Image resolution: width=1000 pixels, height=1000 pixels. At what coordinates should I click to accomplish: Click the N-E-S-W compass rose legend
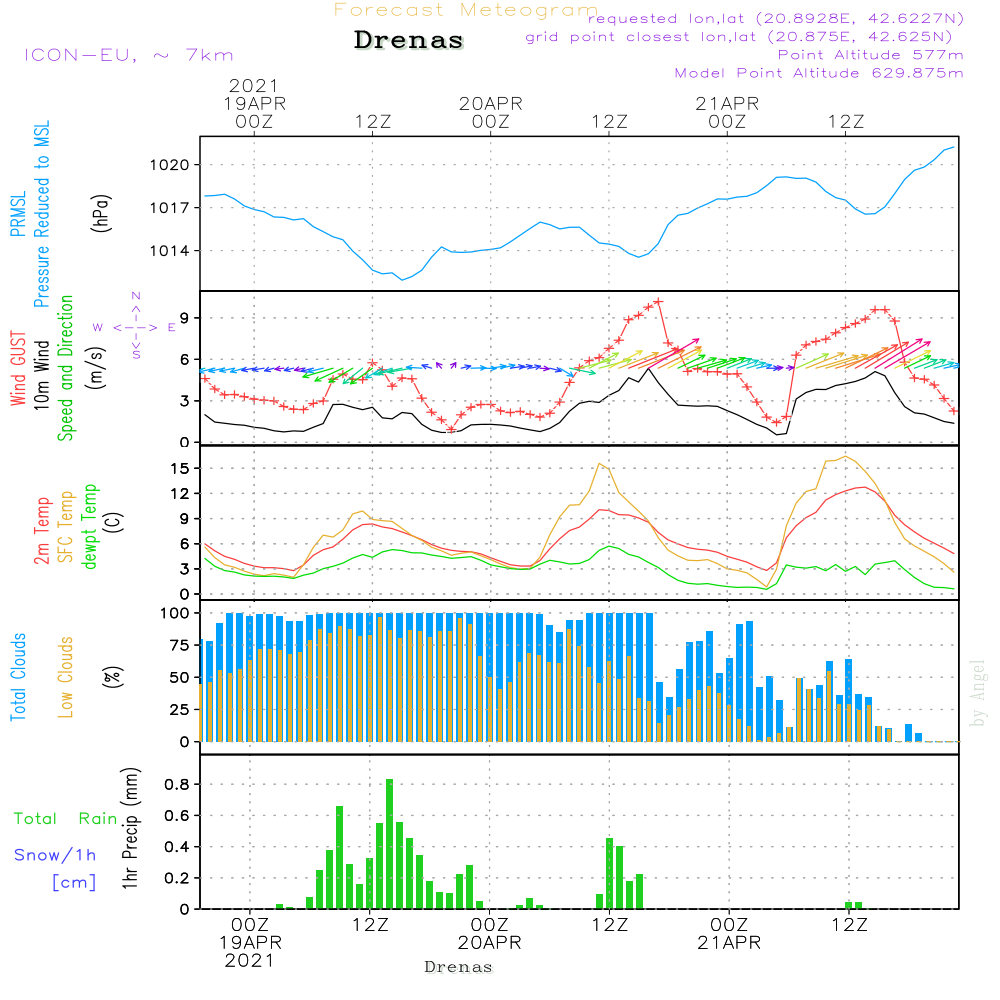136,327
